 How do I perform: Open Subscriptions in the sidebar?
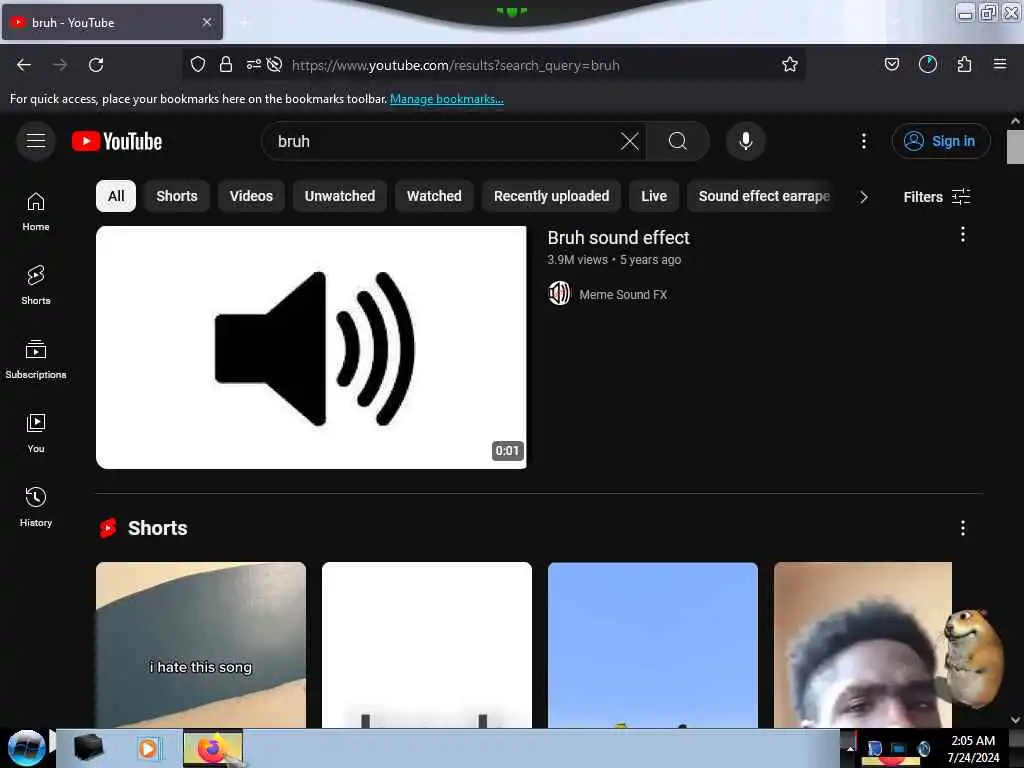click(36, 359)
